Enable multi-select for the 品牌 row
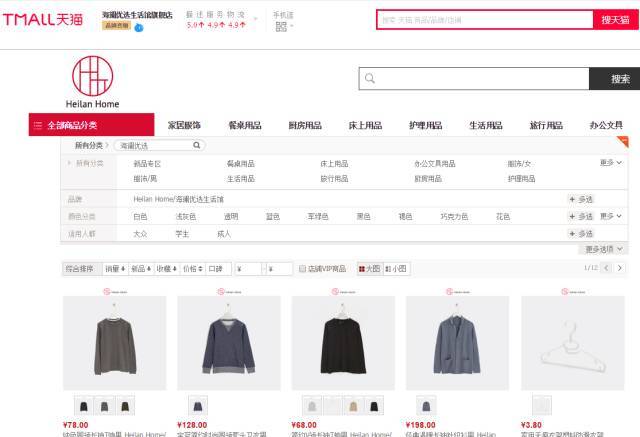Screen dimensions: 640x437 tap(581, 199)
